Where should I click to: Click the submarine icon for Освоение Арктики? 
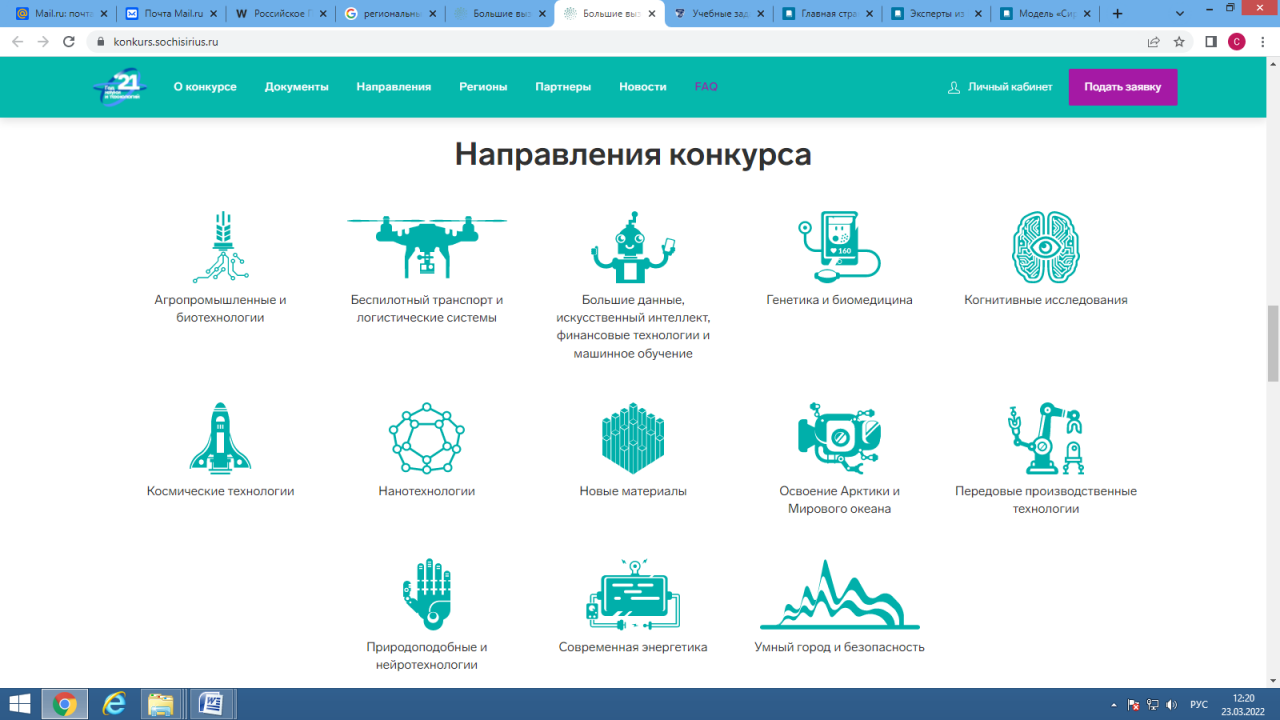coord(838,436)
